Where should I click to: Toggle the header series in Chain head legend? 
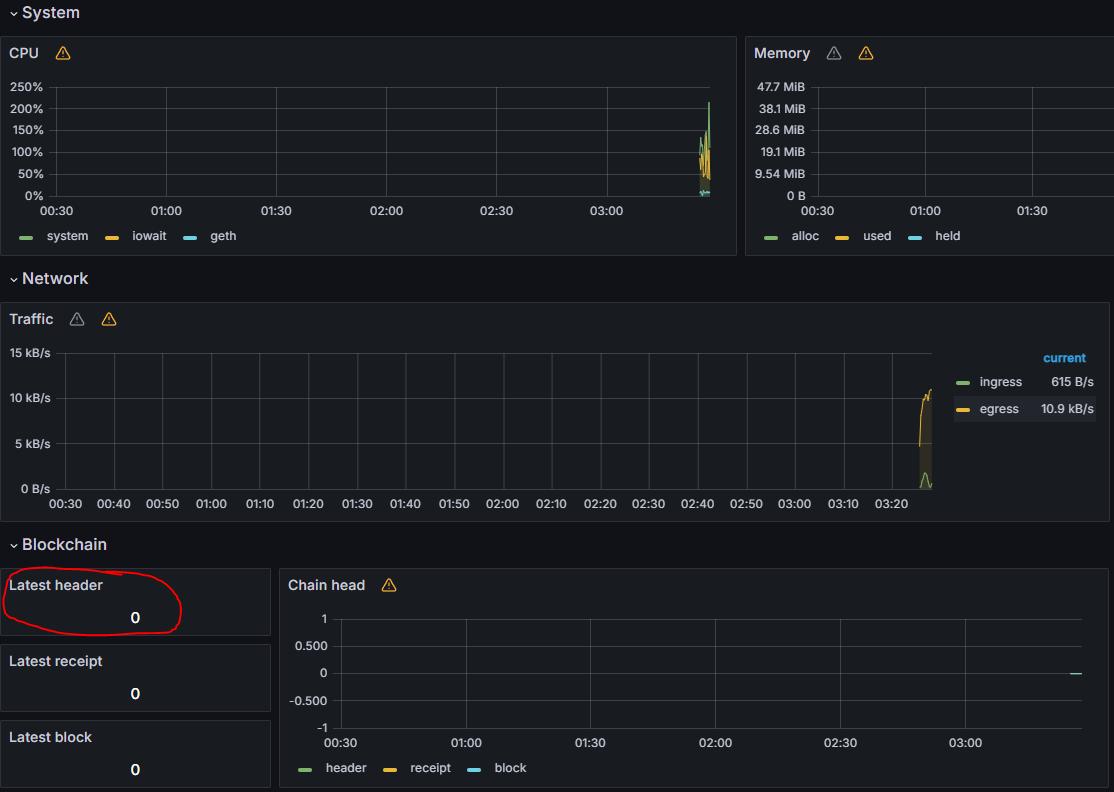click(346, 768)
